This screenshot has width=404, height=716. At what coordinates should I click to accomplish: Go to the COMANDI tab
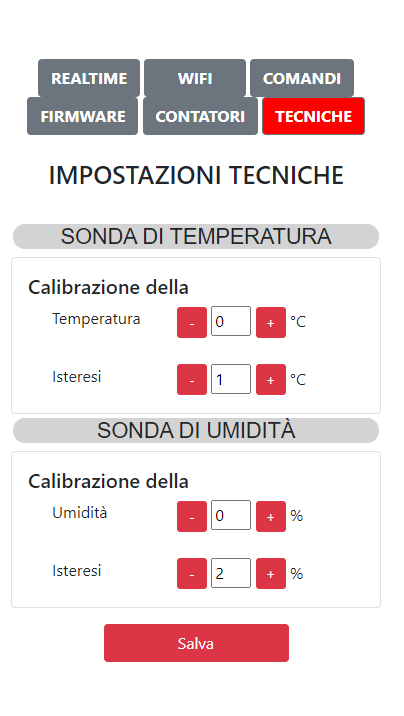coord(302,78)
